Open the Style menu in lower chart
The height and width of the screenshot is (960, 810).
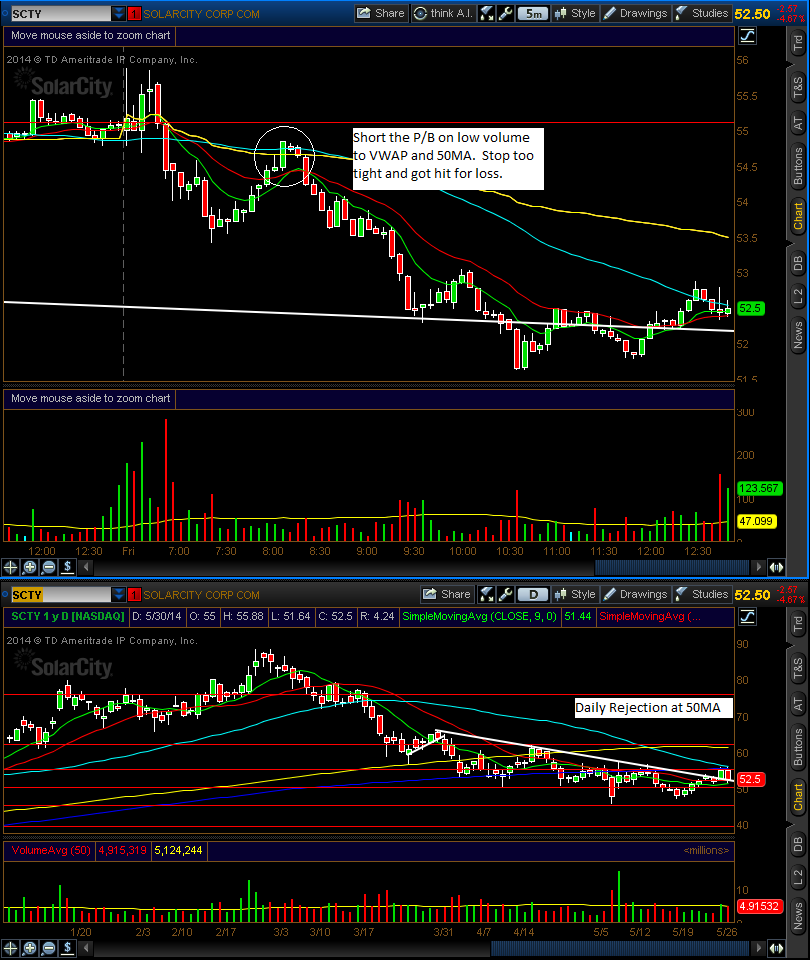point(575,594)
